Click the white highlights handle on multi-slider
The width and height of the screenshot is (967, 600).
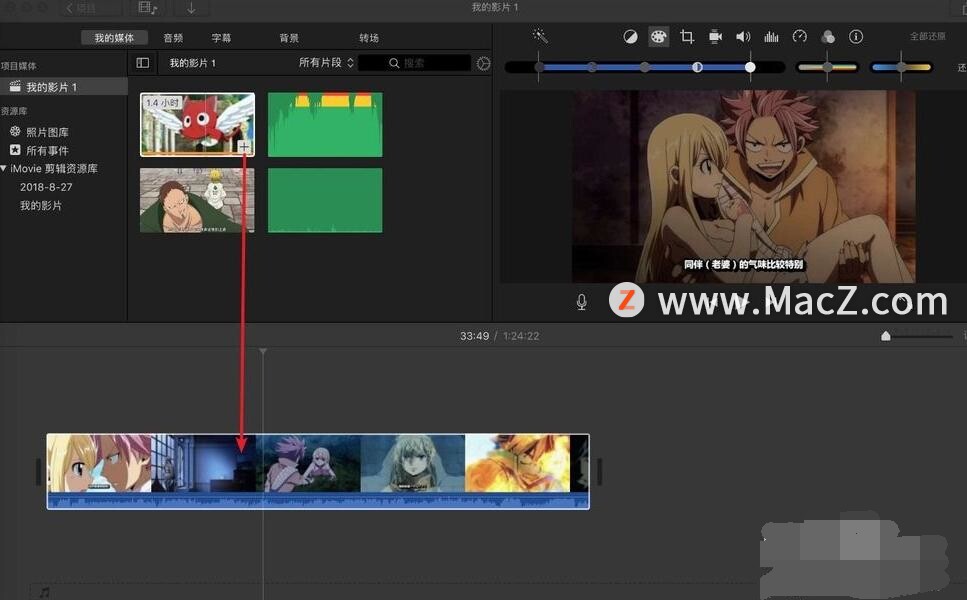click(x=750, y=67)
